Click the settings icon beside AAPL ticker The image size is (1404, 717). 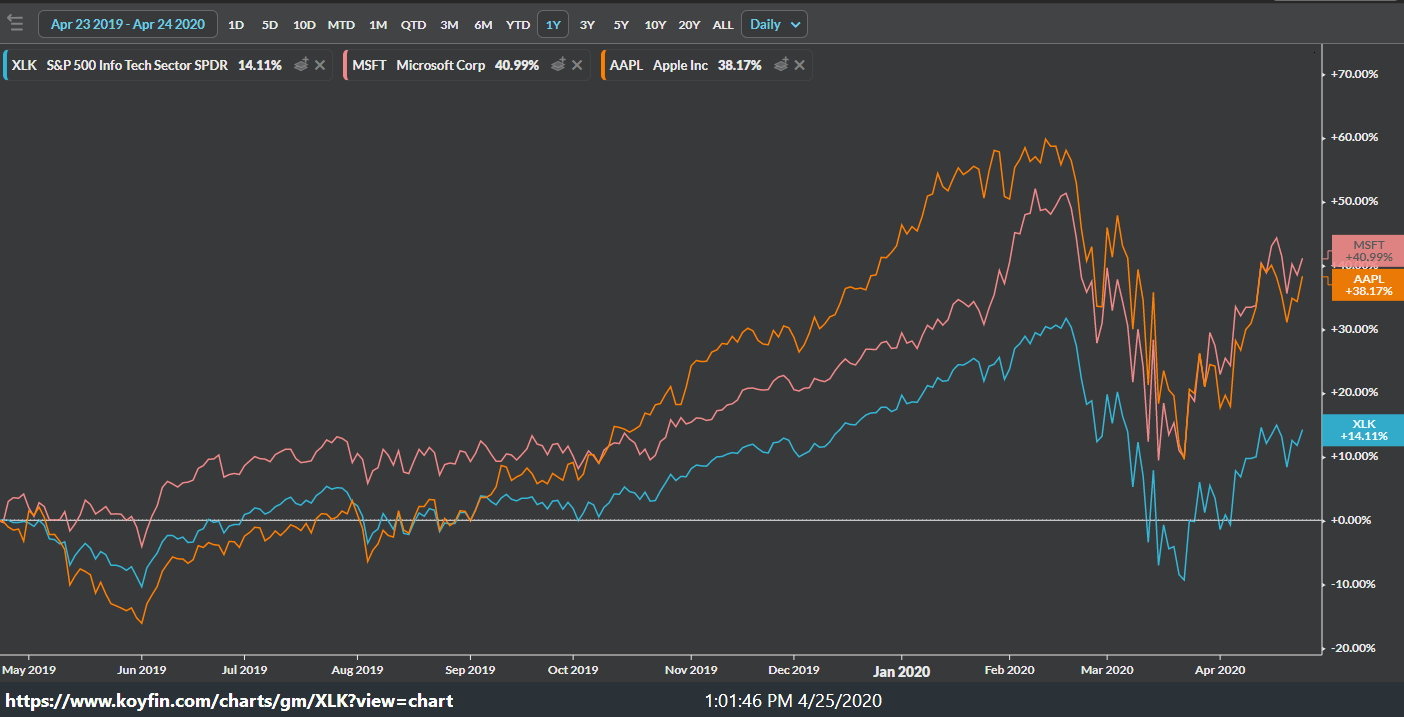pos(780,64)
